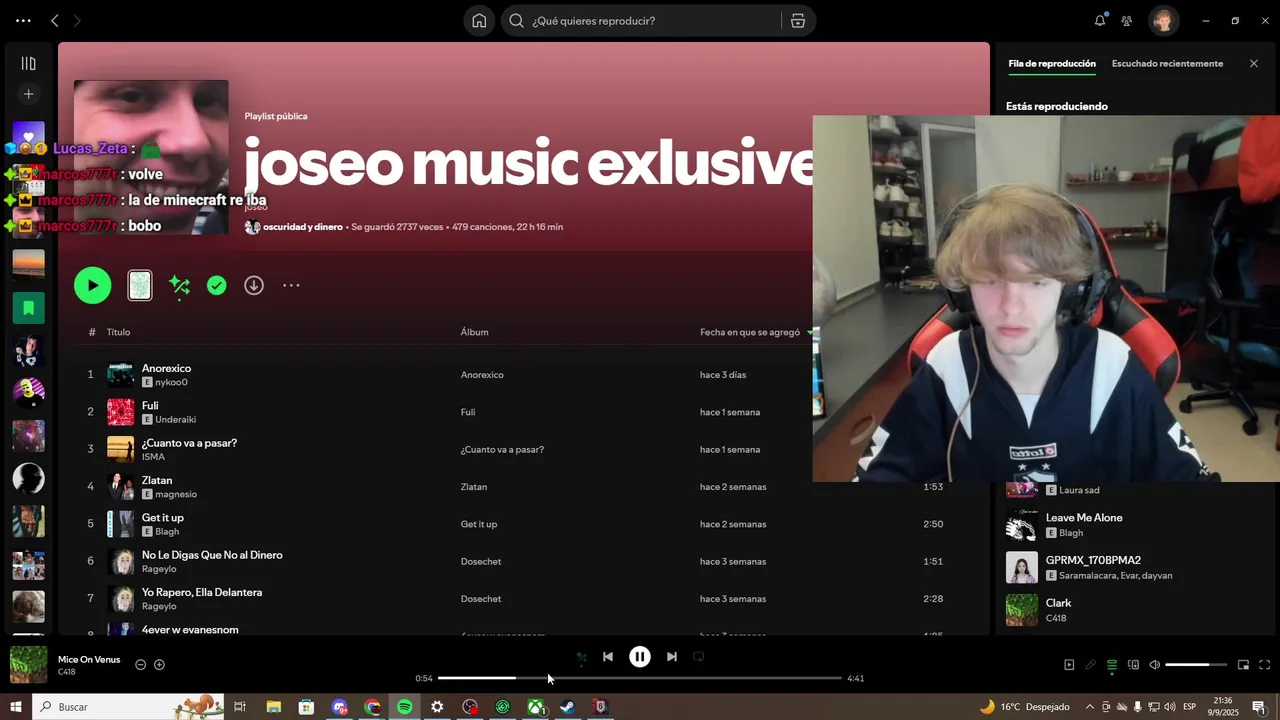
Task: Switch to Escuchado recientemente tab
Action: click(1167, 63)
